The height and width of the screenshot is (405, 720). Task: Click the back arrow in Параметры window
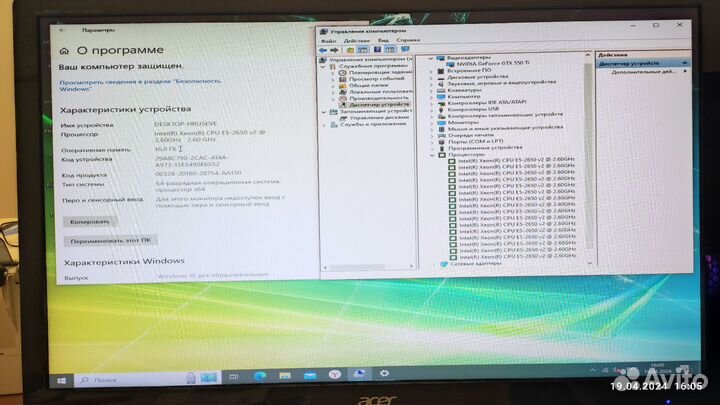click(x=63, y=30)
